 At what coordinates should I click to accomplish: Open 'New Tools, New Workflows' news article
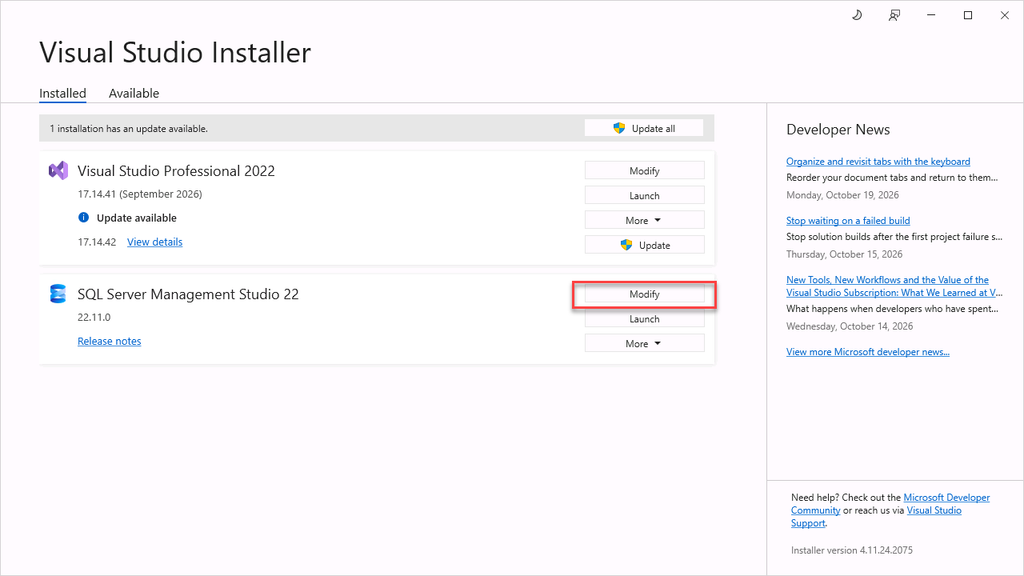coord(894,286)
